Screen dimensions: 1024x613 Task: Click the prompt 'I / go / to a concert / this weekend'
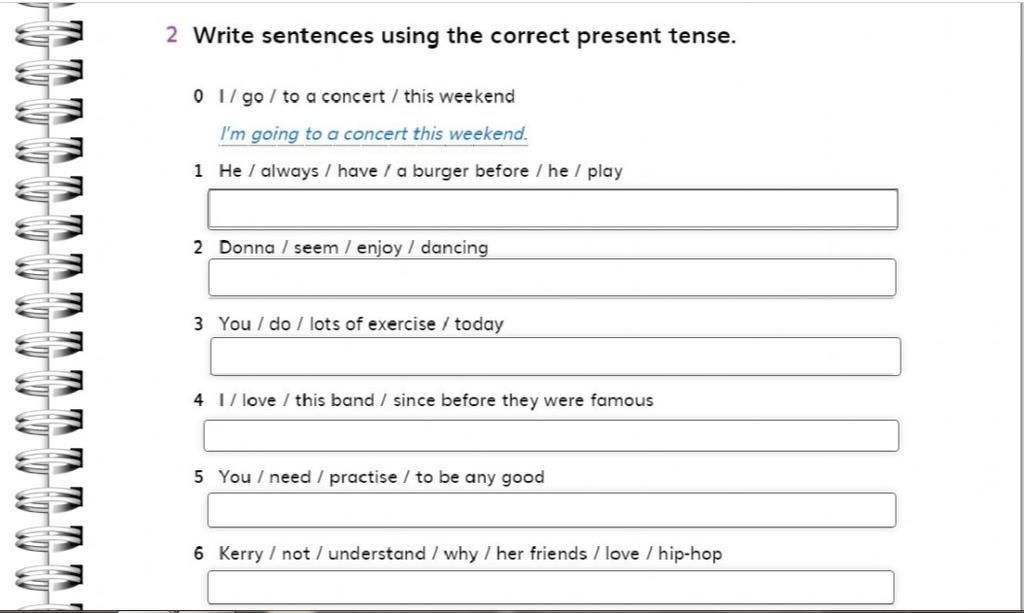(366, 97)
